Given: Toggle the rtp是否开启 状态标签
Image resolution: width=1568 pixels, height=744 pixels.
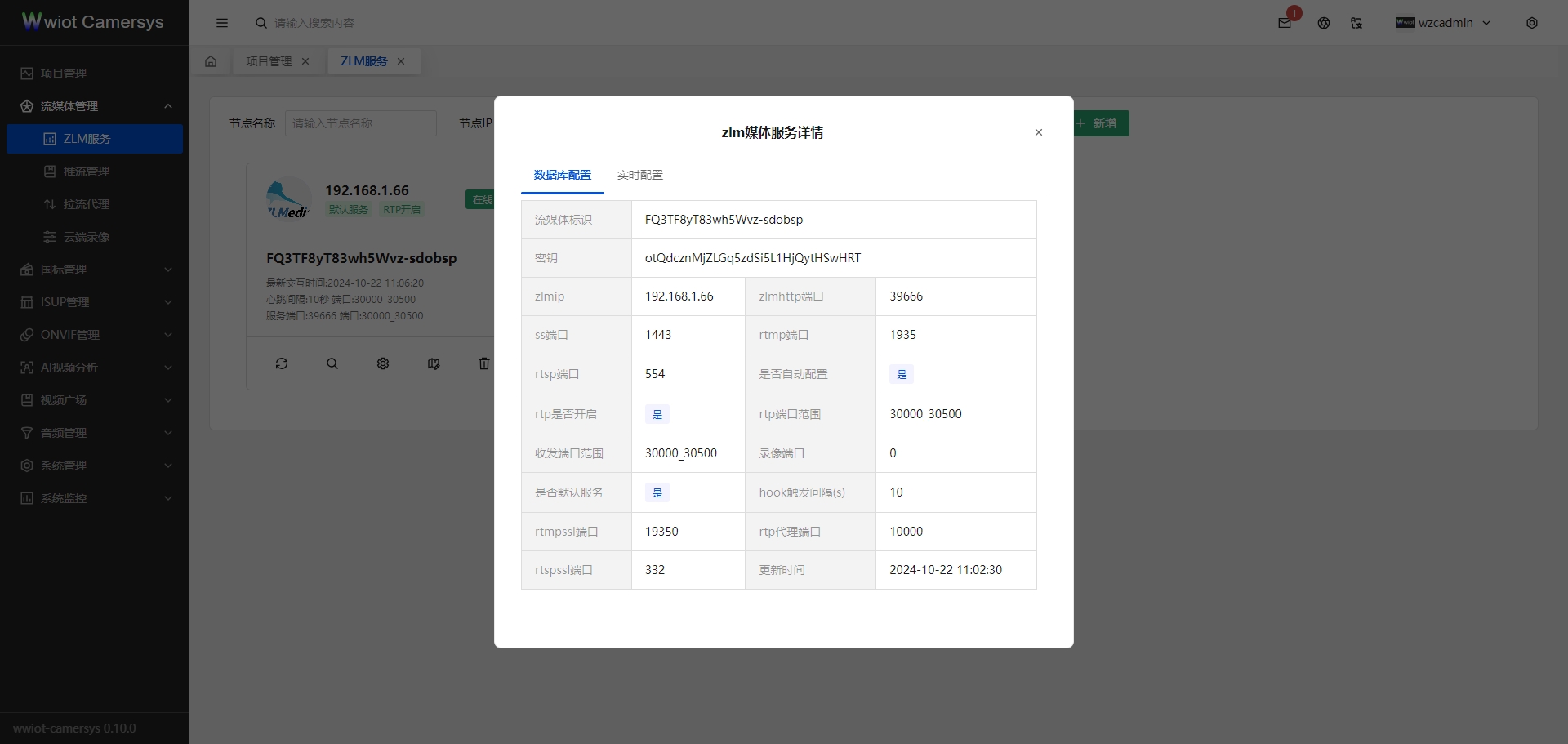Looking at the screenshot, I should 657,414.
